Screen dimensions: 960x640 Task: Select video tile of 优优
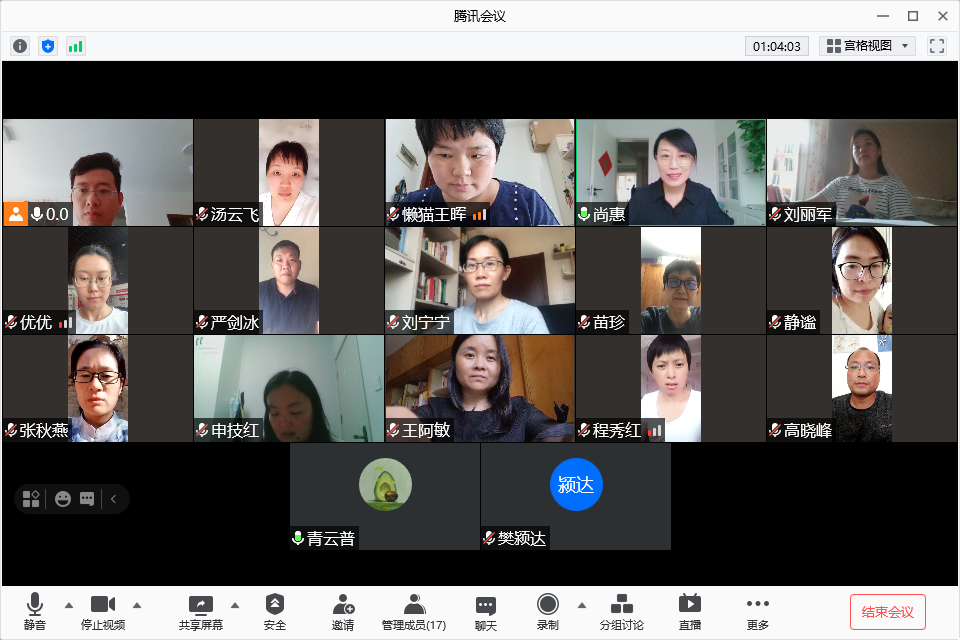coord(97,280)
